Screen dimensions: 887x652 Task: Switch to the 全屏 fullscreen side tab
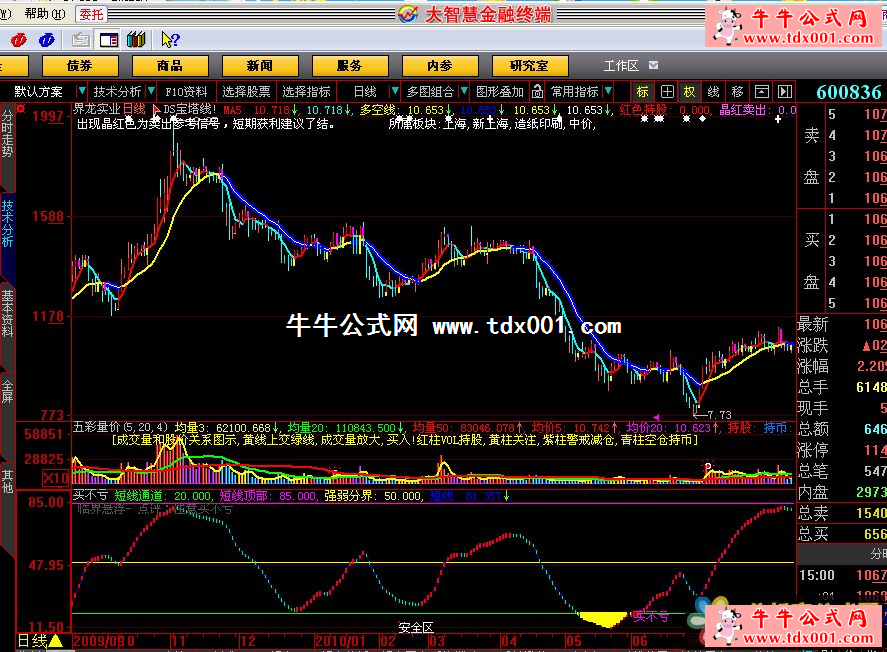click(7, 391)
